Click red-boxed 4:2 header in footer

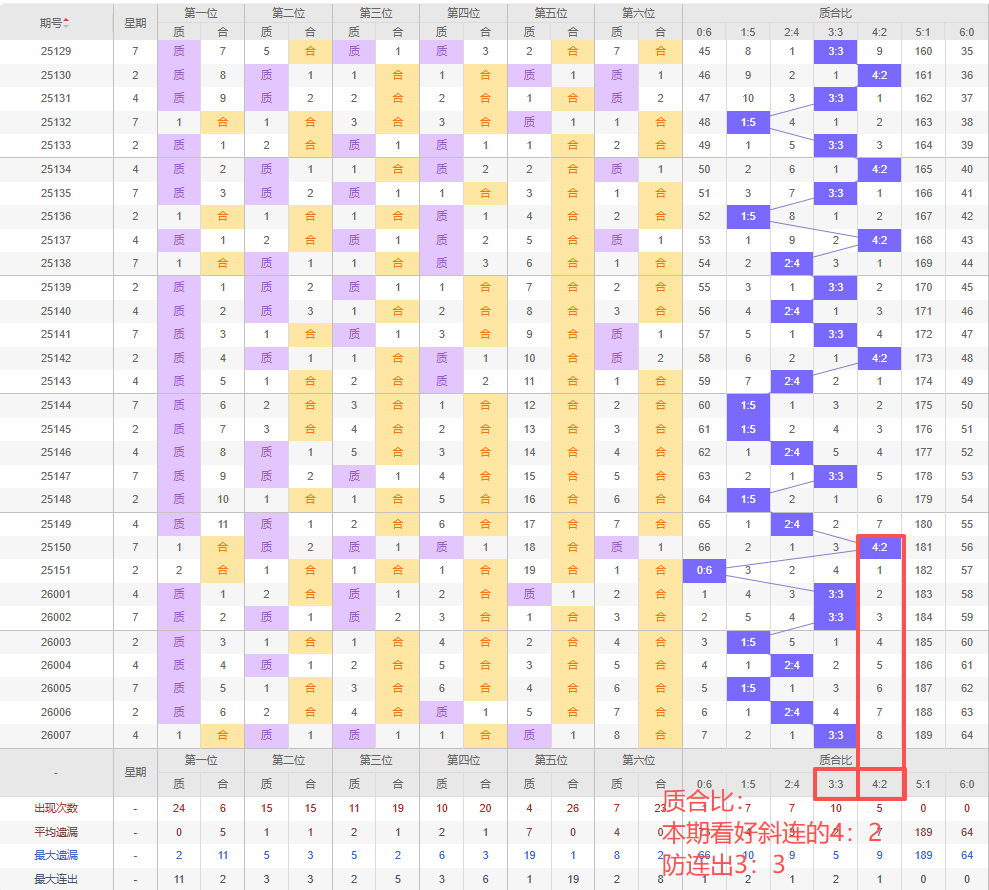click(x=879, y=785)
